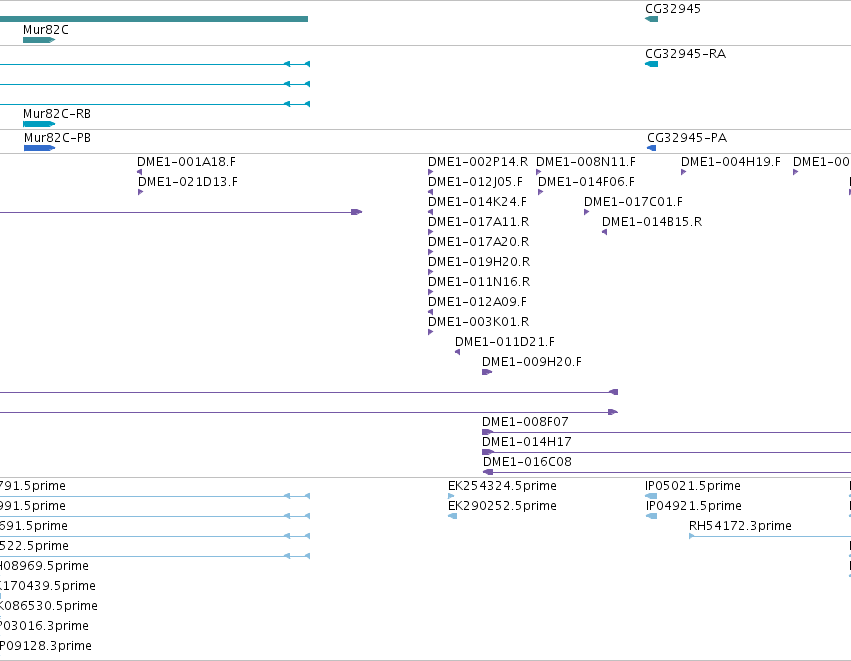This screenshot has height=661, width=851.
Task: Open the EK254324.5prime EST label
Action: (502, 486)
